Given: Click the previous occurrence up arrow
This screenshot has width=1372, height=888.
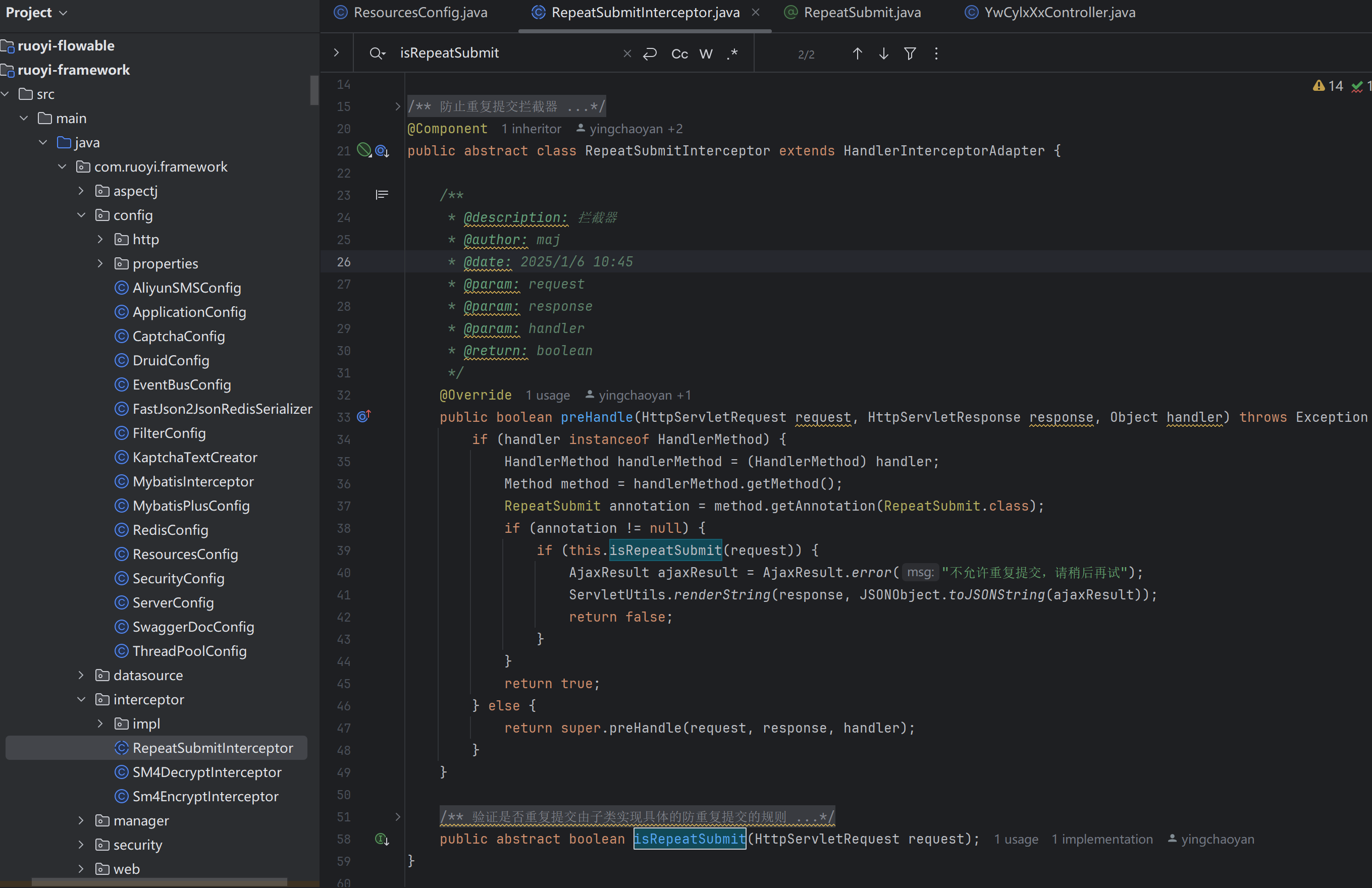Looking at the screenshot, I should 857,53.
